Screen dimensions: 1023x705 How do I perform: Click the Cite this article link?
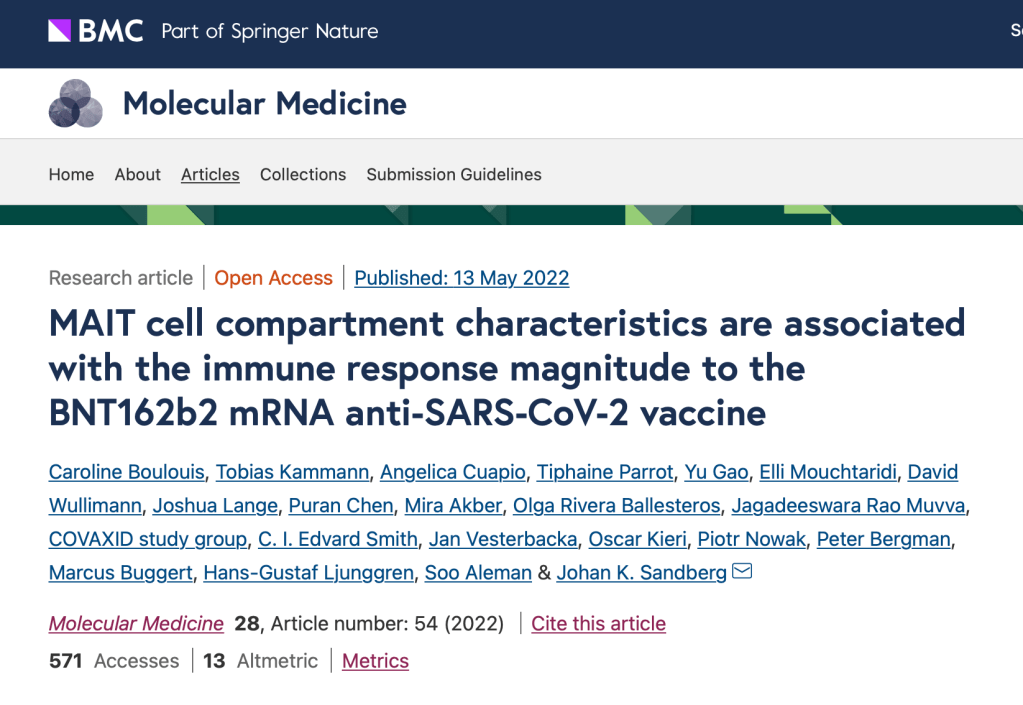point(598,623)
